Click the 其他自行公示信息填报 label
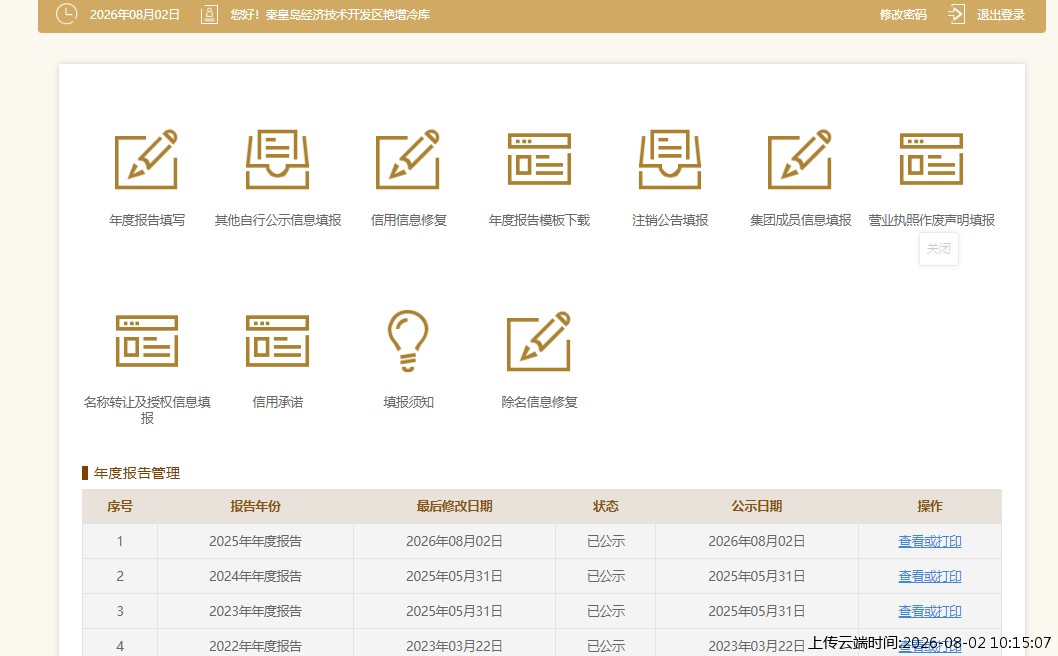 (x=277, y=220)
